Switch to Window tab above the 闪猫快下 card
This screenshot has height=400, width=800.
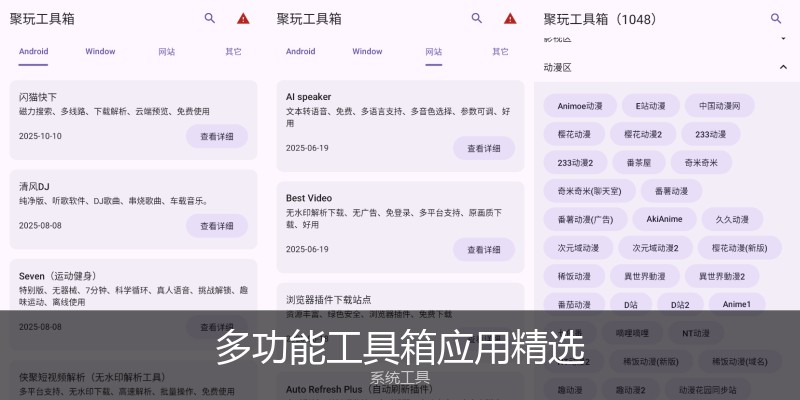coord(100,52)
